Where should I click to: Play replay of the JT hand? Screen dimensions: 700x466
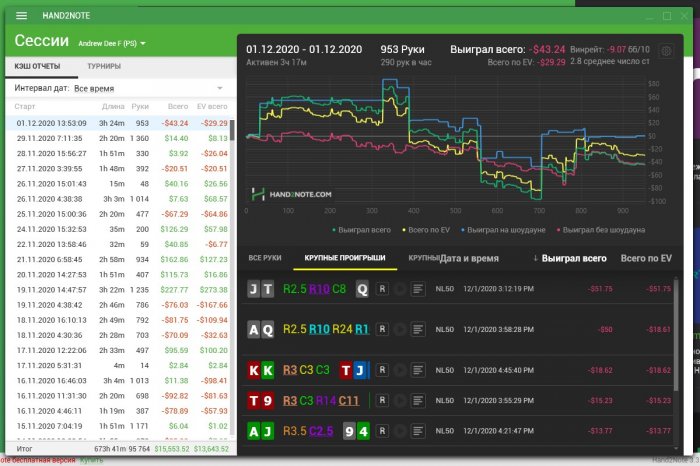point(400,289)
